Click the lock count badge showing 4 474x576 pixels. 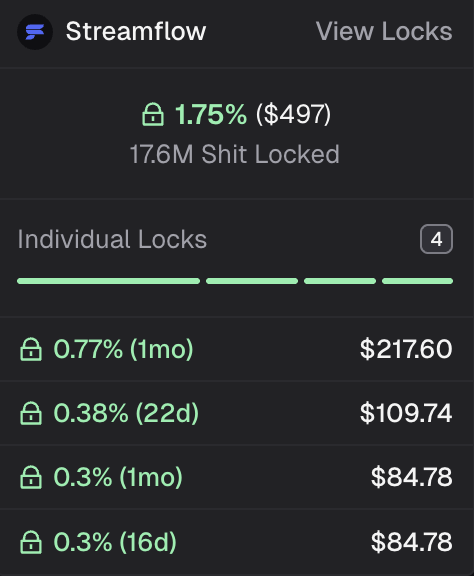pos(436,239)
